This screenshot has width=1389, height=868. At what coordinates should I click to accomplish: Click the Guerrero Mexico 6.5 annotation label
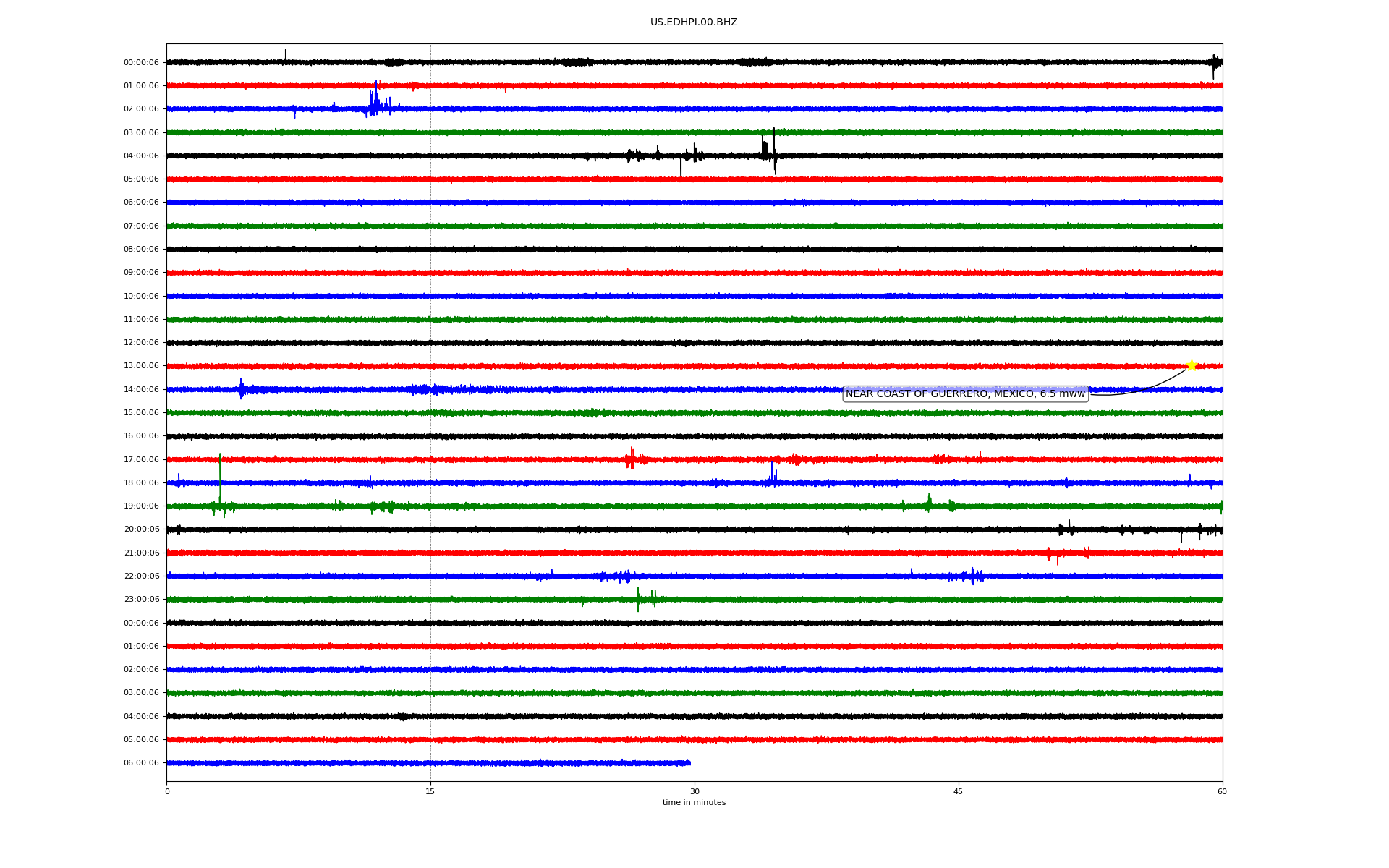point(965,394)
